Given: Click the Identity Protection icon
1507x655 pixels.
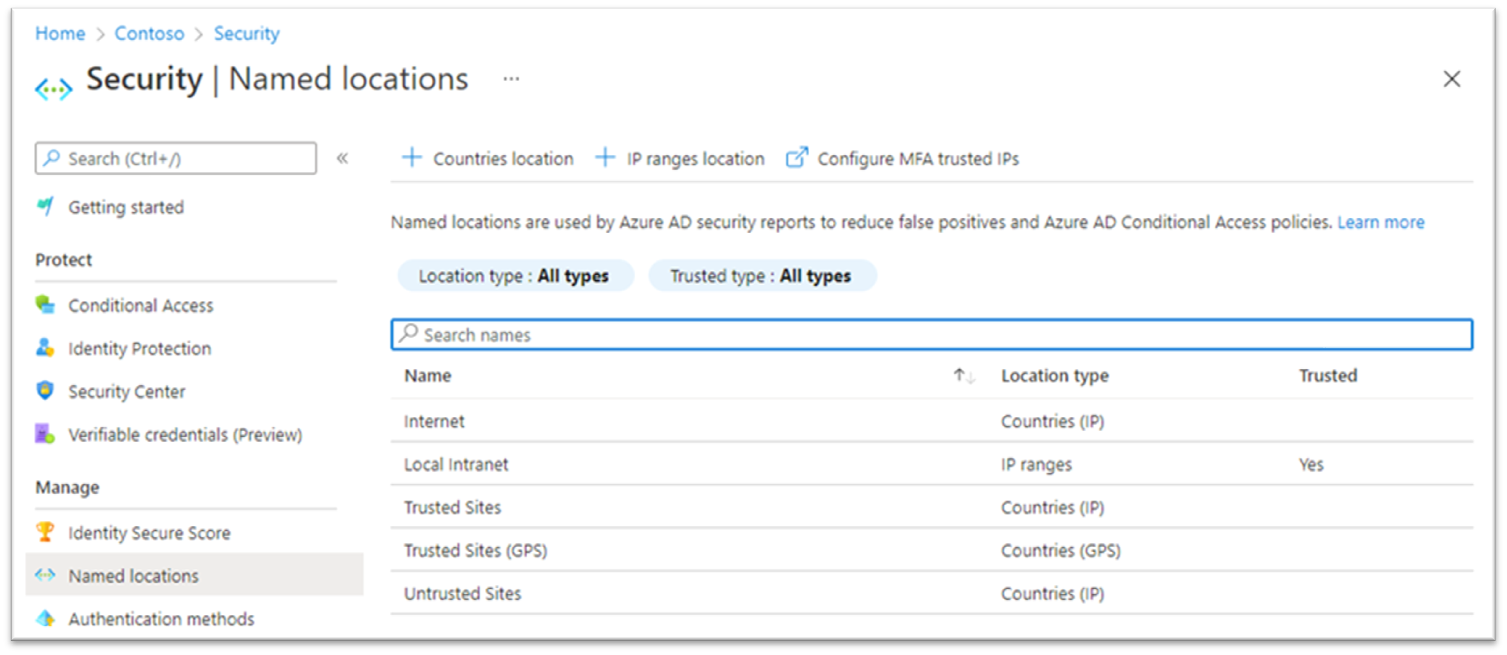Looking at the screenshot, I should tap(45, 348).
